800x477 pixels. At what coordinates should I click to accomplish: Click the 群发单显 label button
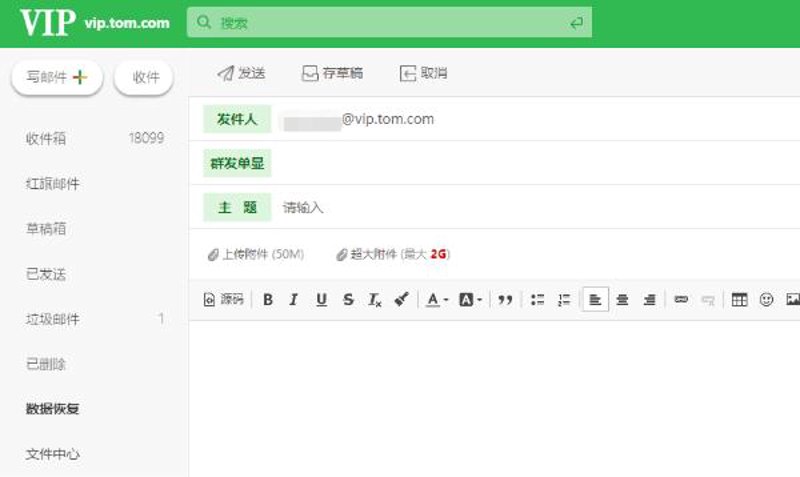click(237, 163)
